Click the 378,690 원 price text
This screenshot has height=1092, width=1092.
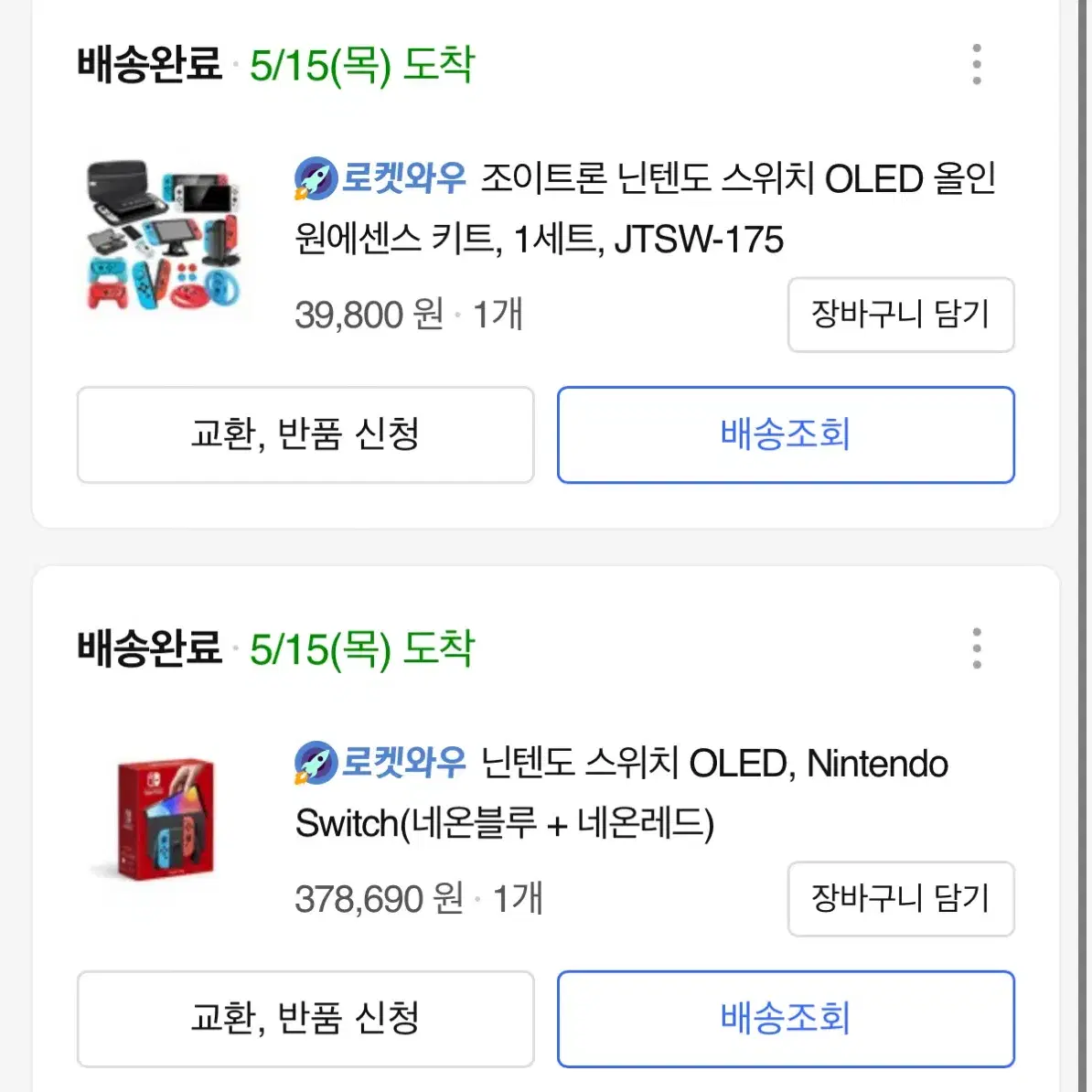(379, 899)
